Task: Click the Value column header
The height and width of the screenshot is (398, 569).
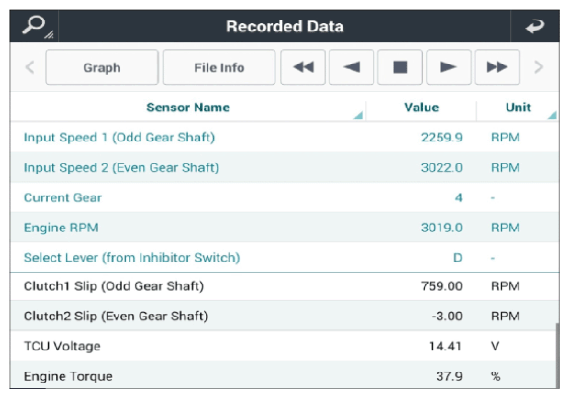Action: 421,107
